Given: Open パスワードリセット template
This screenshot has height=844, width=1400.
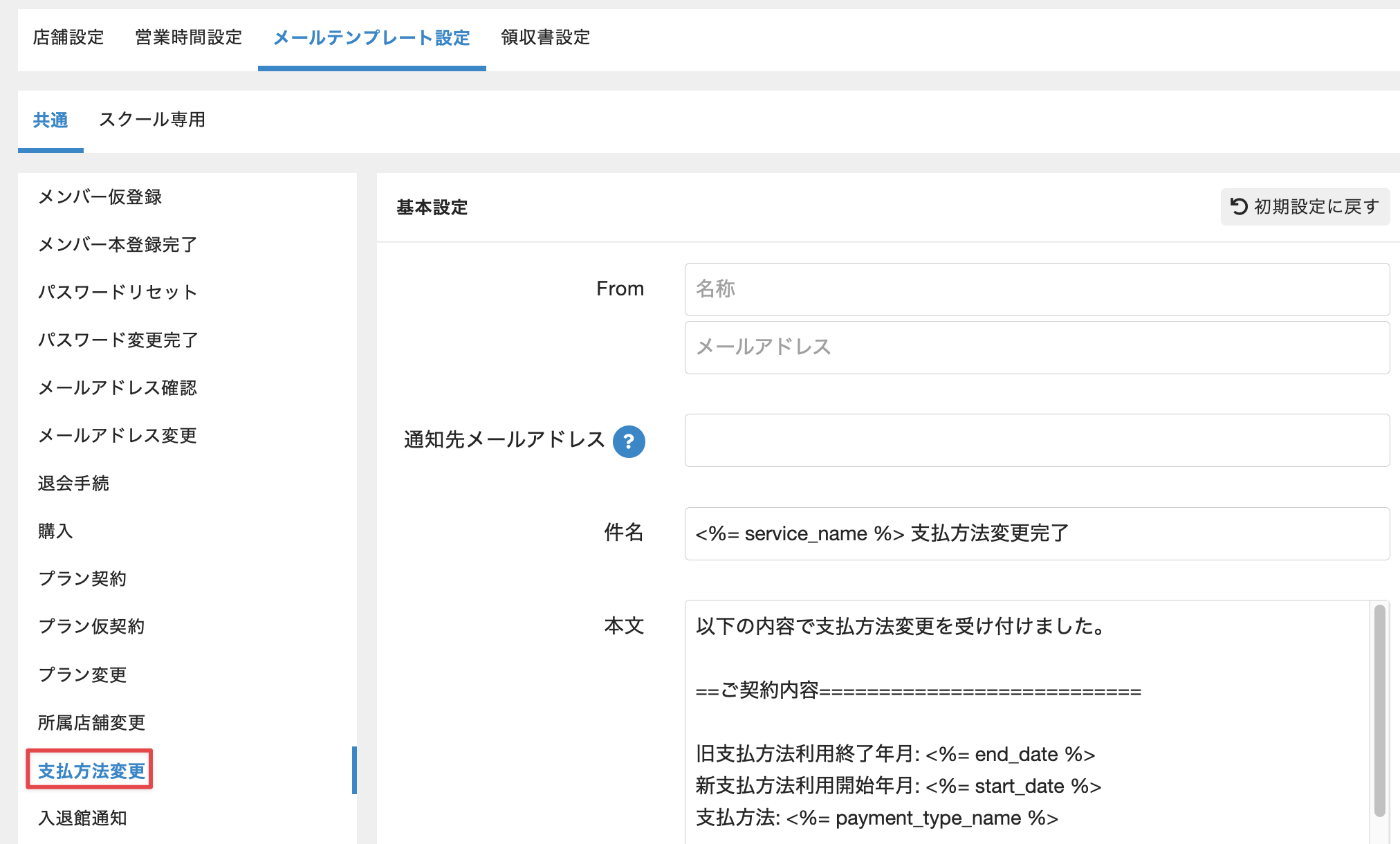Looking at the screenshot, I should point(118,292).
